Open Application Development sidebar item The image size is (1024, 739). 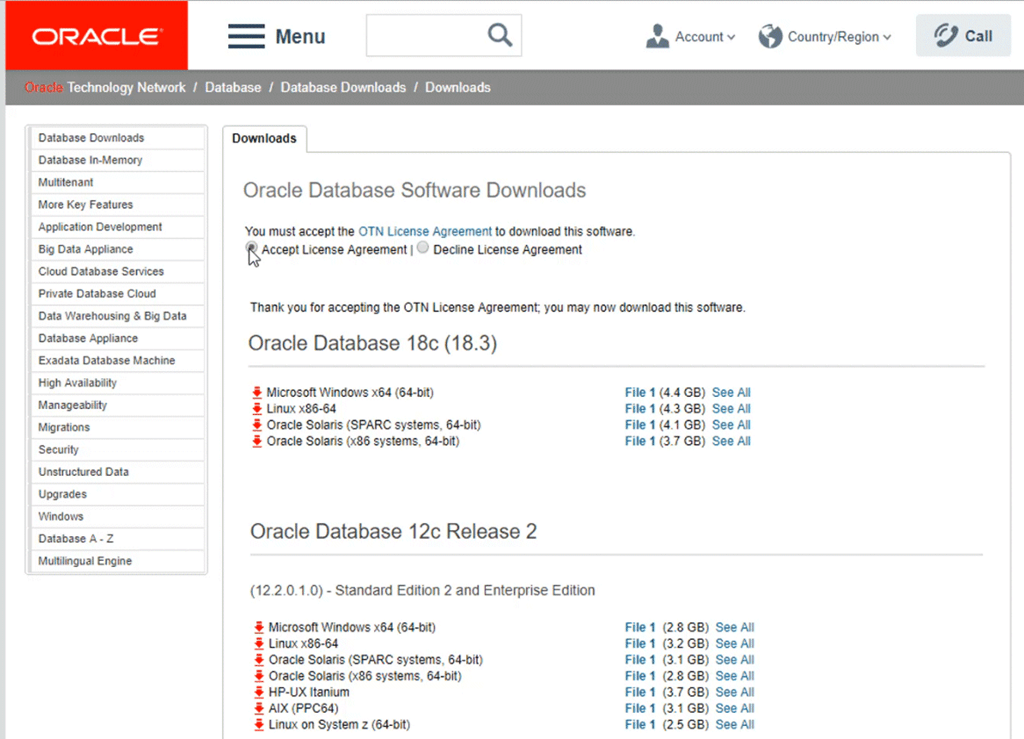[x=118, y=227]
